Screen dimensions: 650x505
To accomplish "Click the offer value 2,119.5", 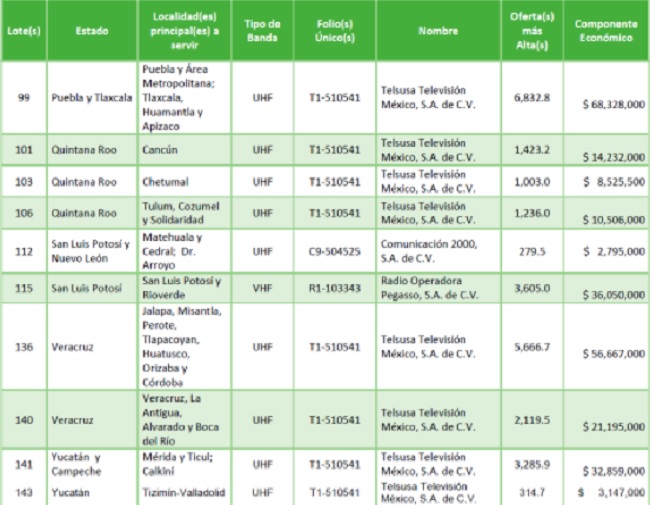I will tap(532, 420).
